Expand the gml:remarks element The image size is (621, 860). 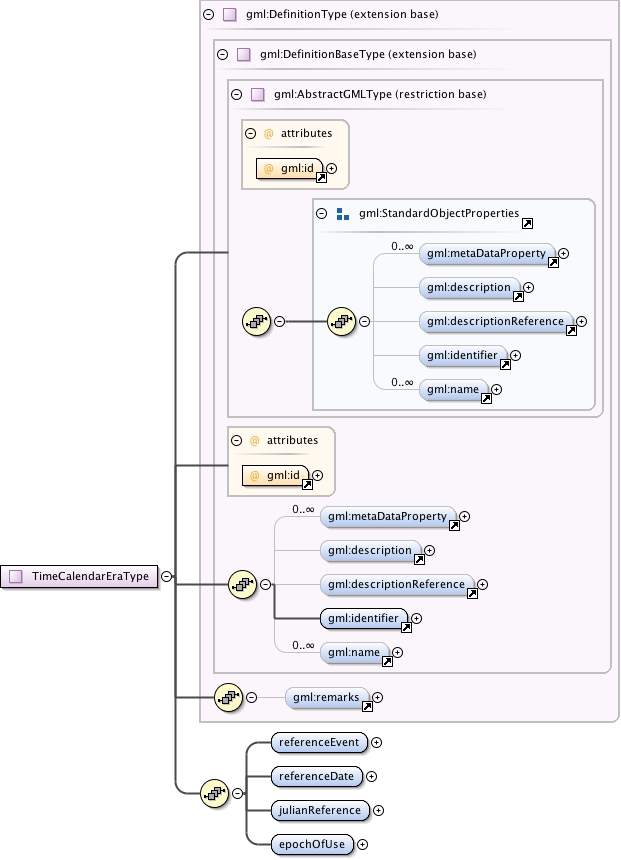(377, 698)
